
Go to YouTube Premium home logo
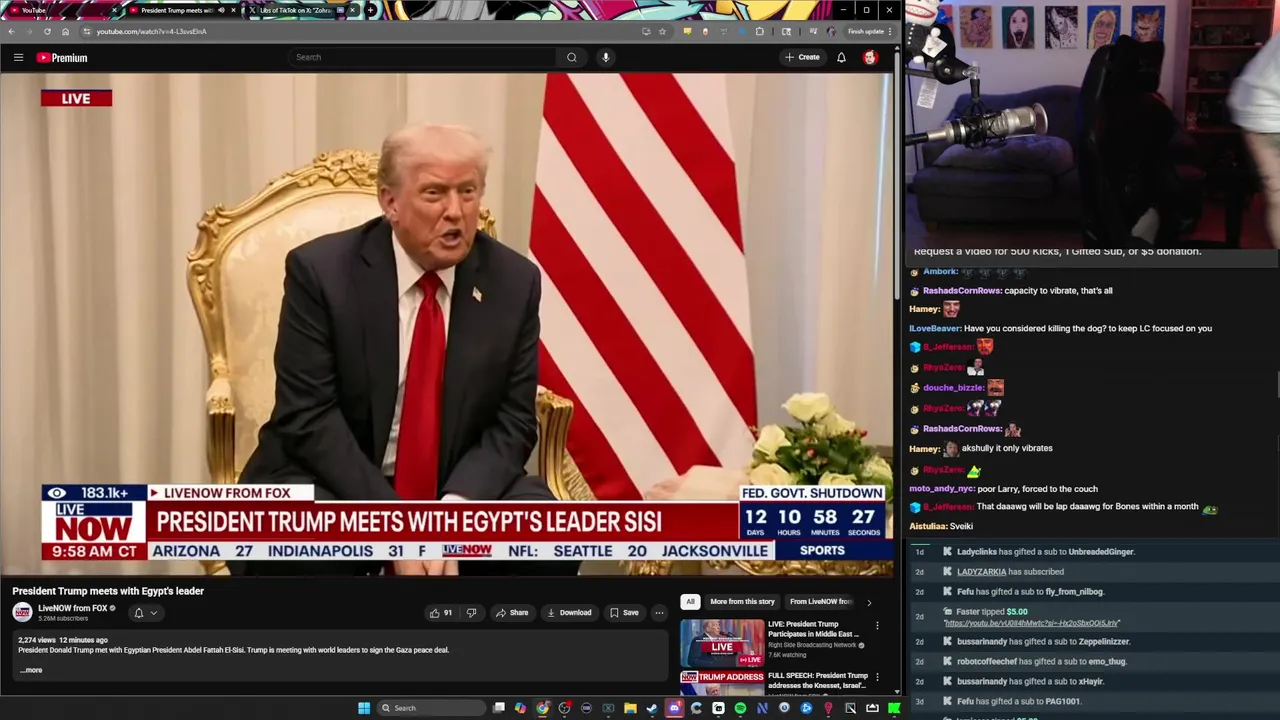[x=62, y=58]
